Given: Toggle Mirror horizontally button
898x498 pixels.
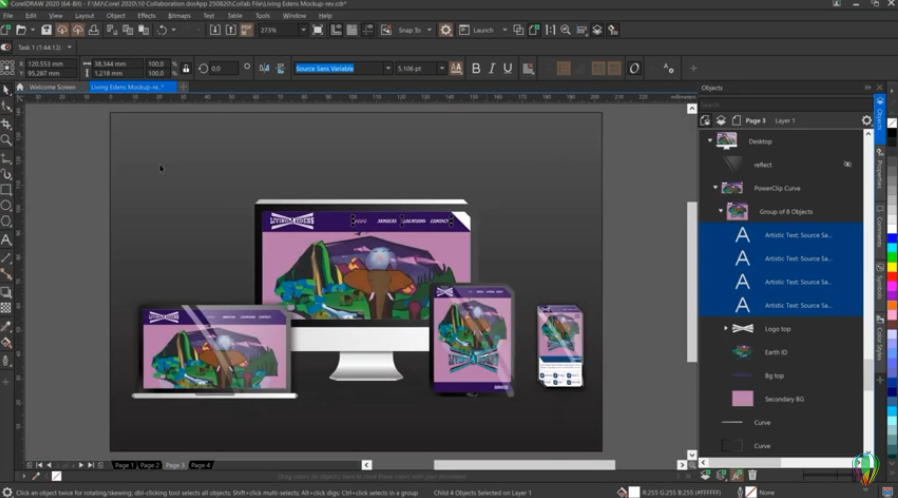Looking at the screenshot, I should [264, 68].
